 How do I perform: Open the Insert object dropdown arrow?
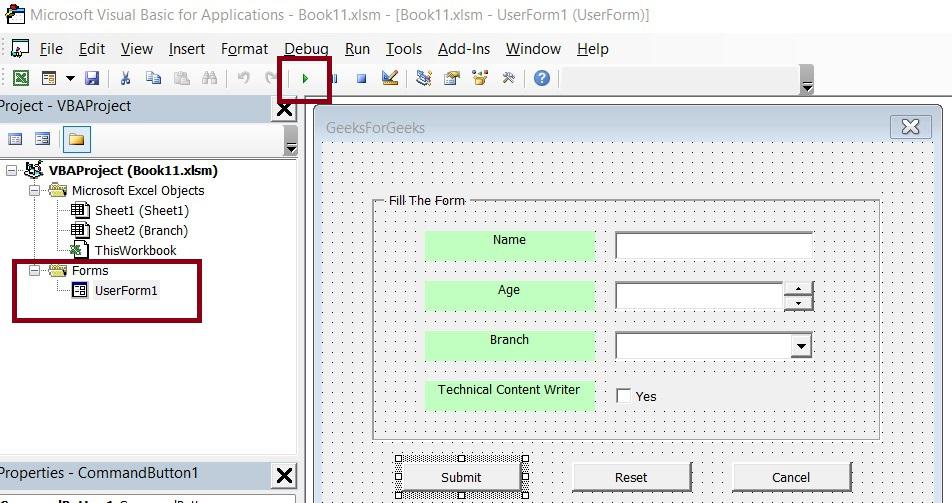[x=70, y=78]
